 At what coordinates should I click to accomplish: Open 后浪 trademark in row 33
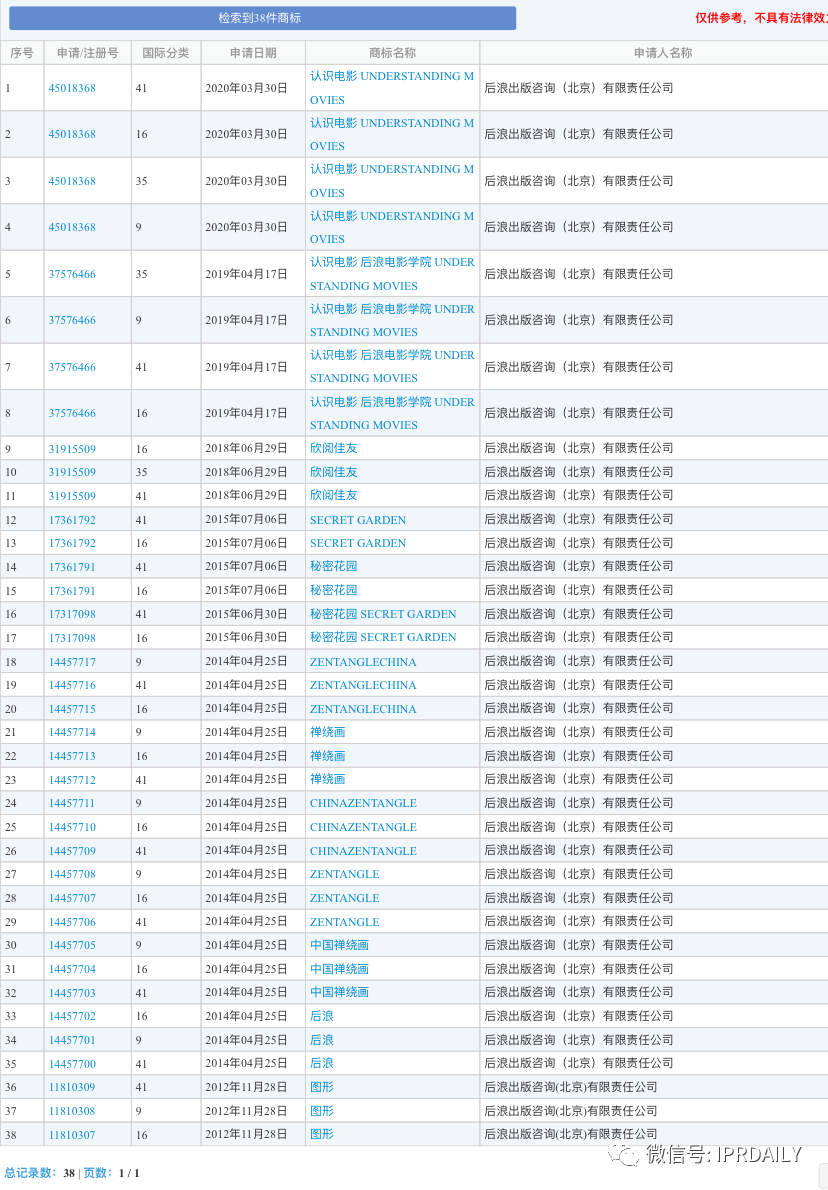pos(322,1016)
